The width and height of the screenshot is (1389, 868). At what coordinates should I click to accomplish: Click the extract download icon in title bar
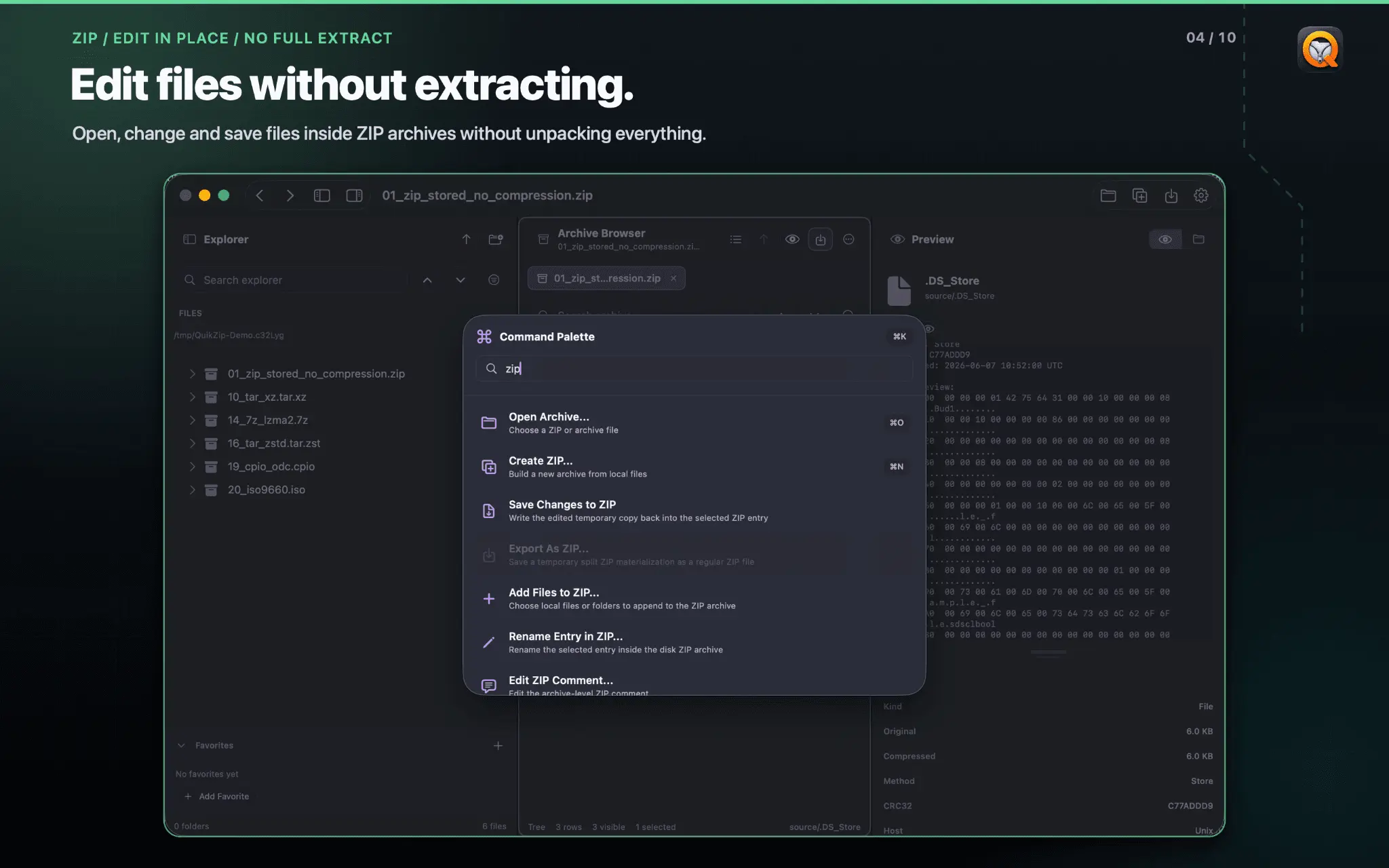point(1171,195)
